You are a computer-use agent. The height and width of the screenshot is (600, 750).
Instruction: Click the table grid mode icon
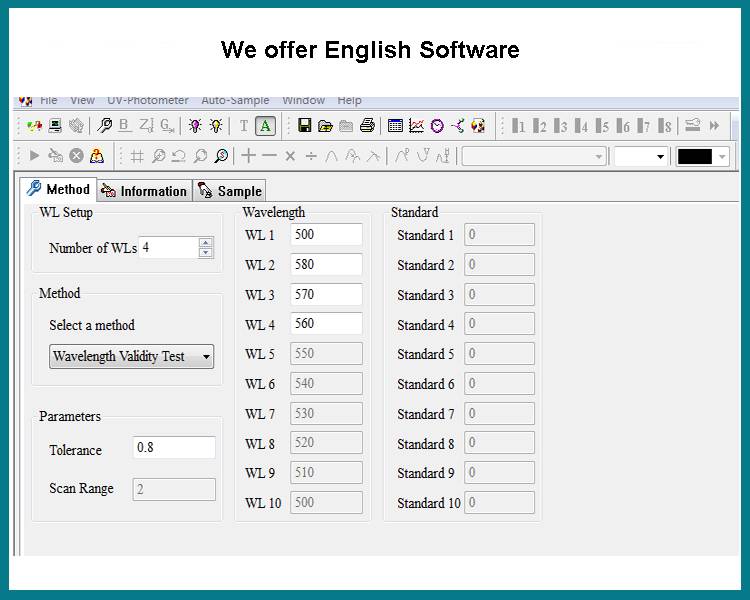coord(395,126)
